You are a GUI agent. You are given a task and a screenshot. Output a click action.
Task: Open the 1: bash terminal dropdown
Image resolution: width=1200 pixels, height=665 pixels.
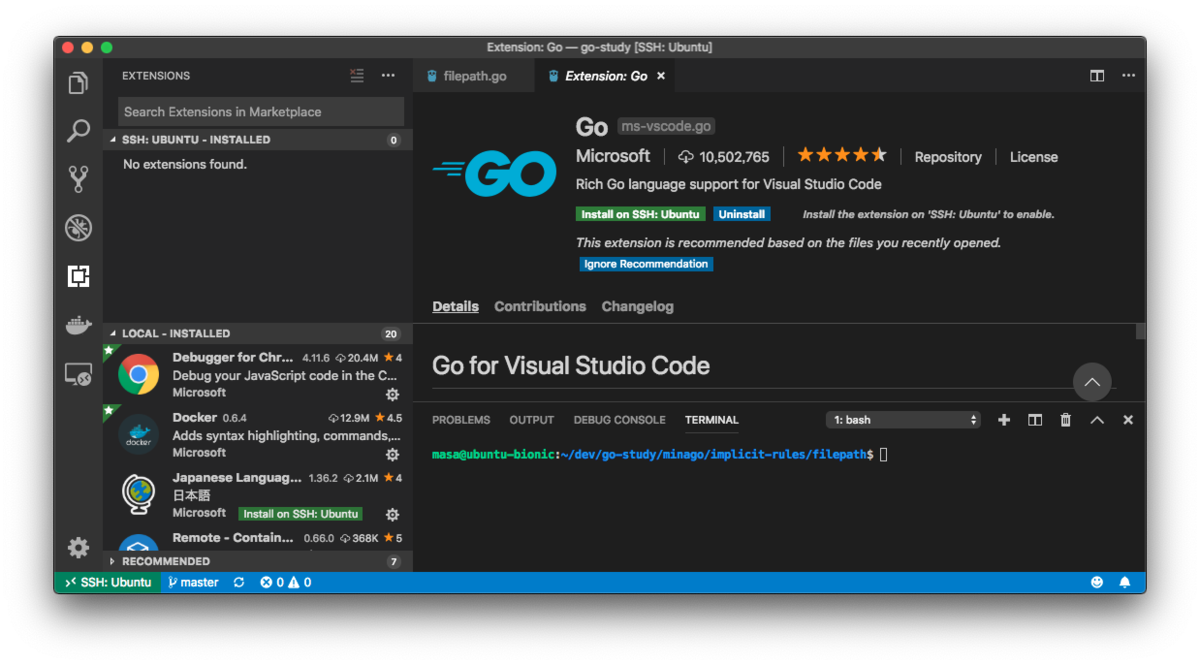[903, 420]
